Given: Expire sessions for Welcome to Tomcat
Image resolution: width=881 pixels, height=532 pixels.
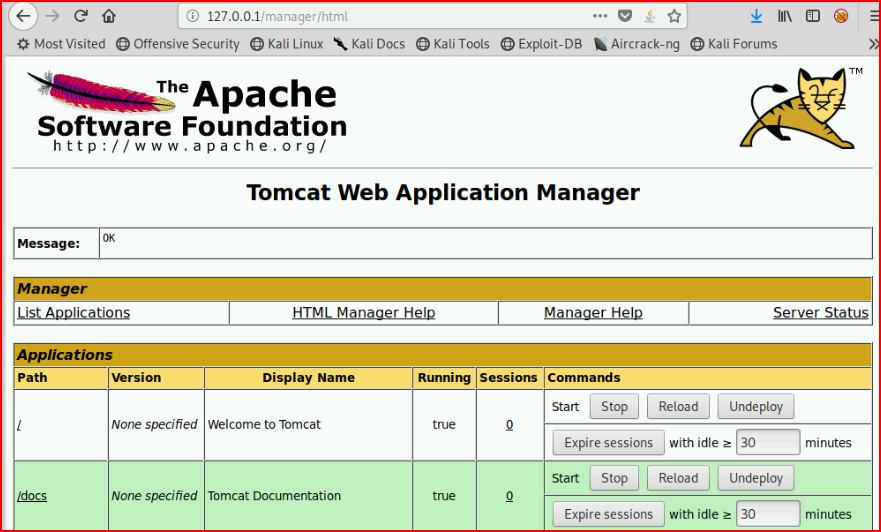Looking at the screenshot, I should [608, 443].
